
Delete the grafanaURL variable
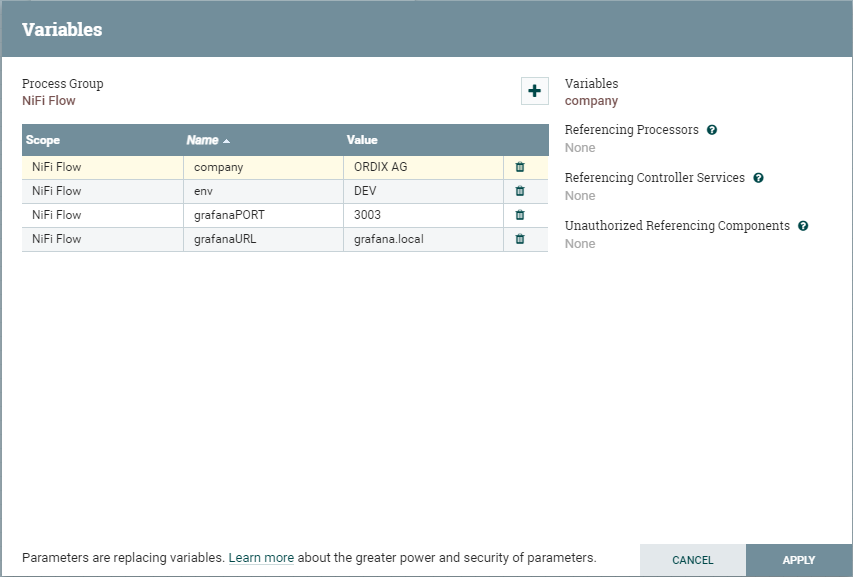click(x=520, y=239)
